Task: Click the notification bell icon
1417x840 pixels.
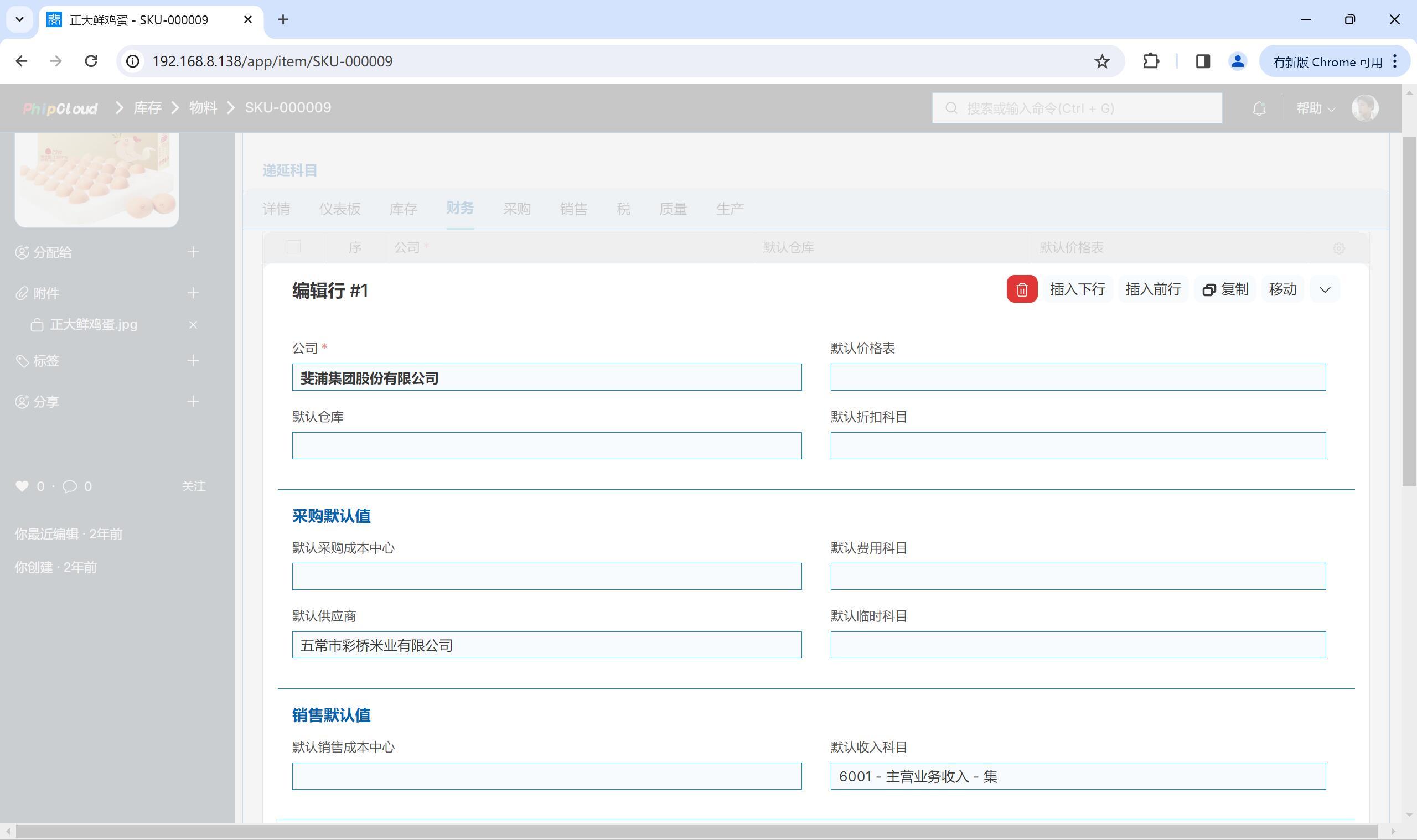Action: click(1259, 108)
